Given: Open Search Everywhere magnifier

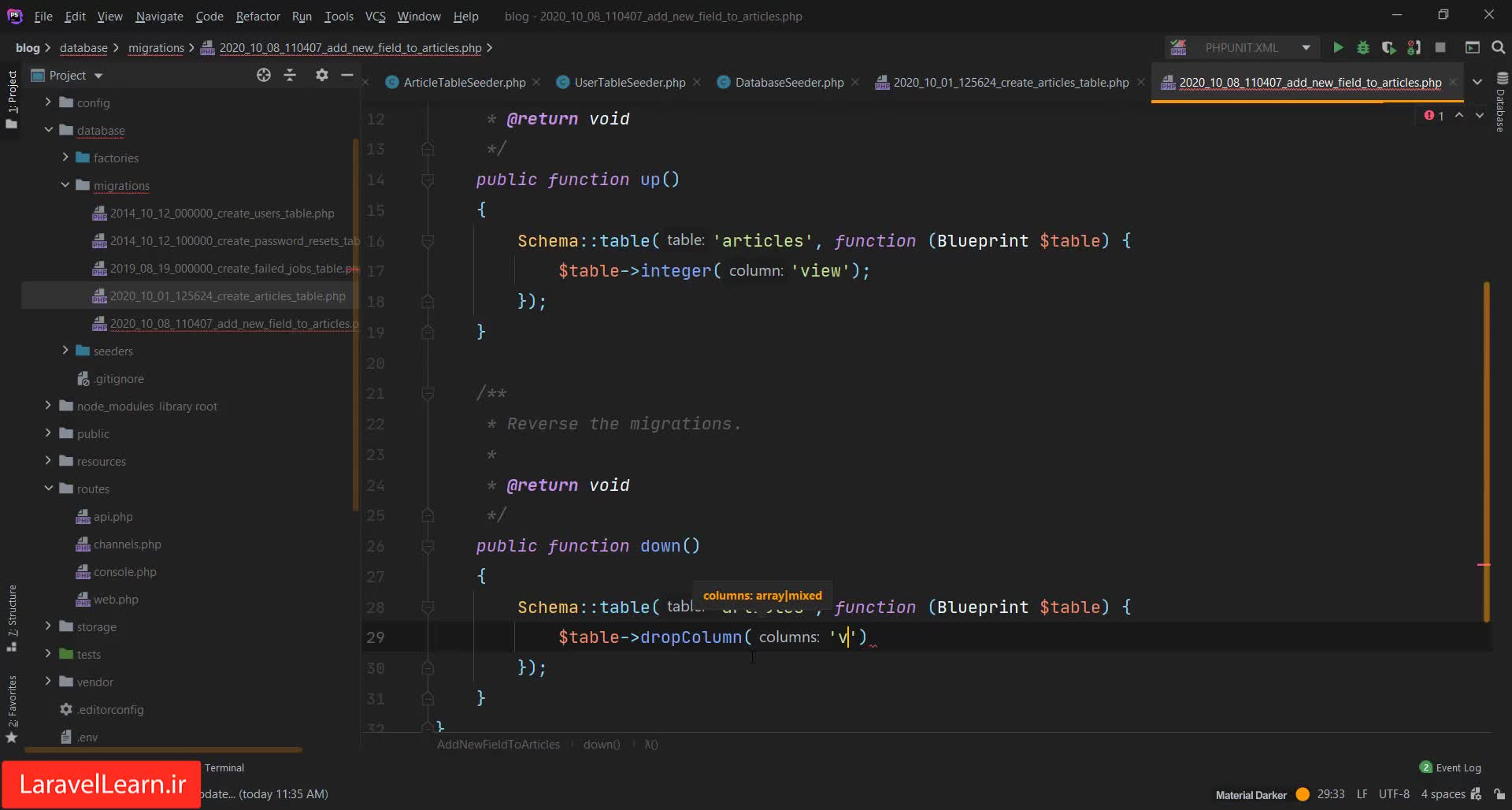Looking at the screenshot, I should pyautogui.click(x=1498, y=48).
